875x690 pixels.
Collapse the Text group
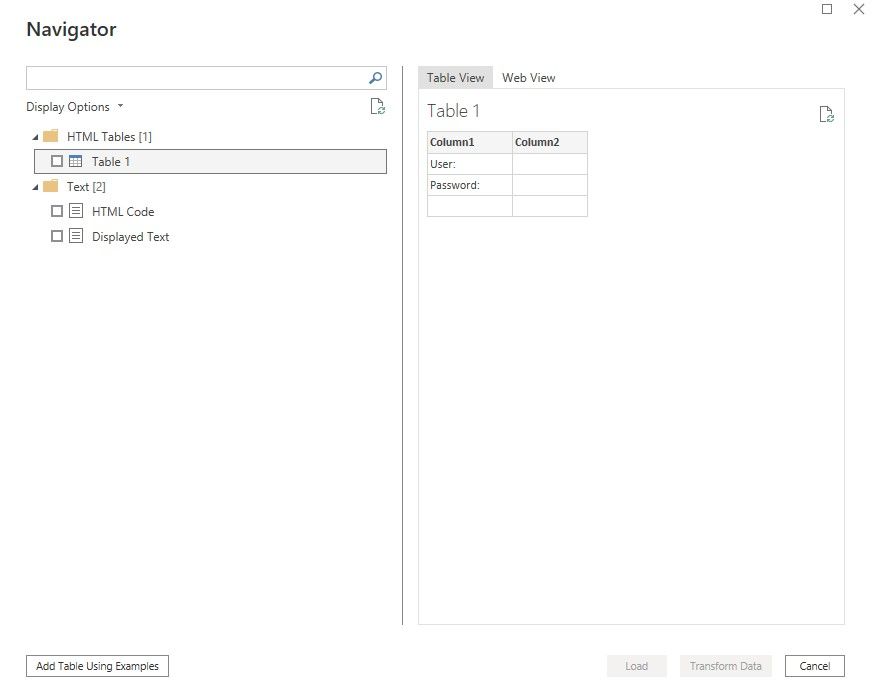[35, 187]
